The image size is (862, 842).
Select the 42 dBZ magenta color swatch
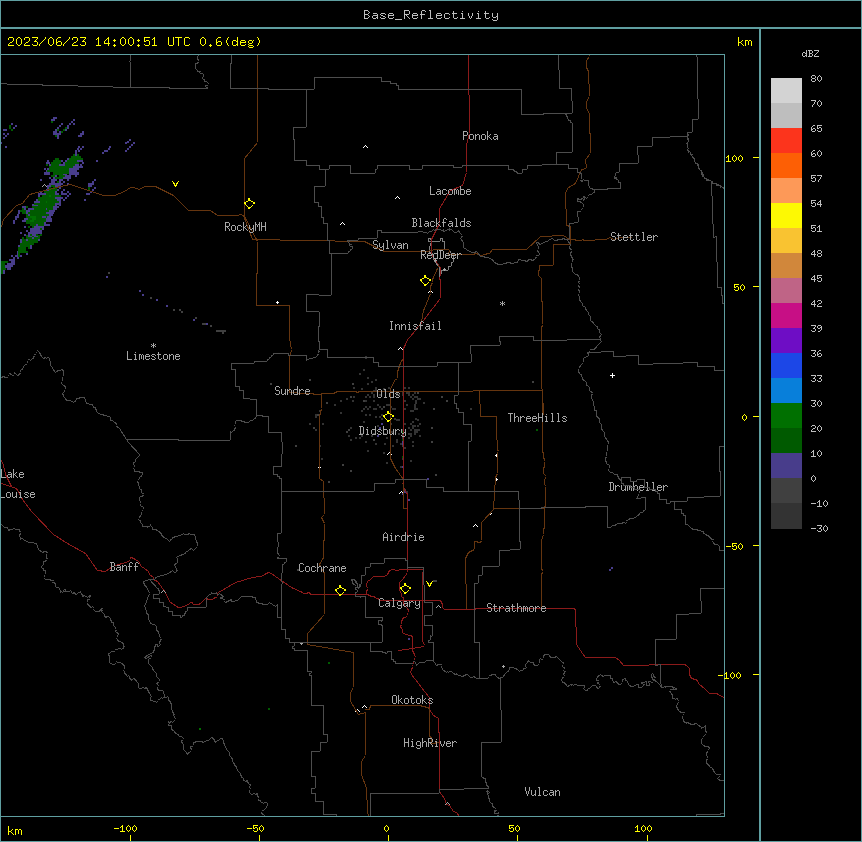pos(786,315)
